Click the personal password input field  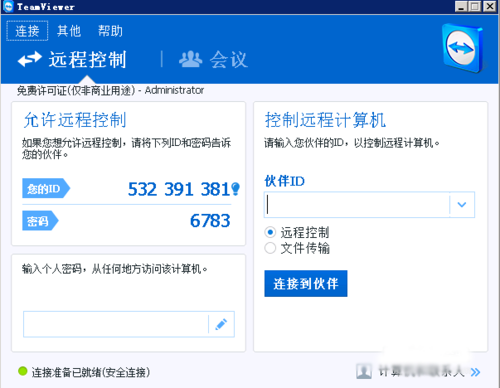coord(116,324)
